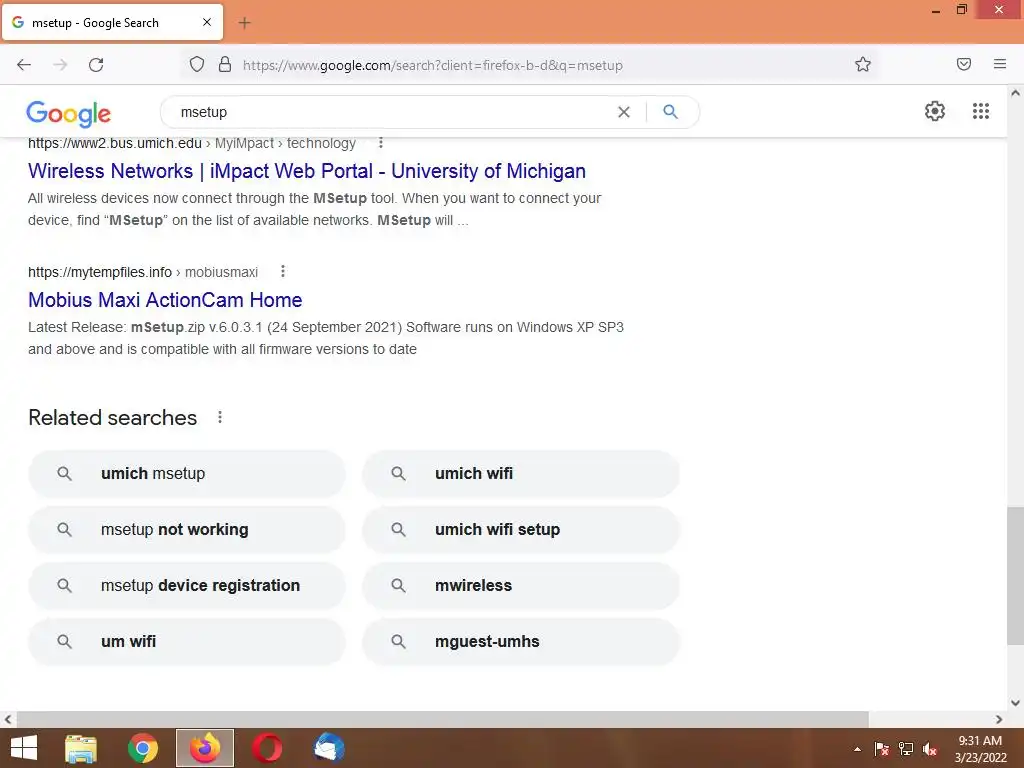This screenshot has width=1024, height=768.
Task: Click inside the msetup search field
Action: tap(392, 112)
